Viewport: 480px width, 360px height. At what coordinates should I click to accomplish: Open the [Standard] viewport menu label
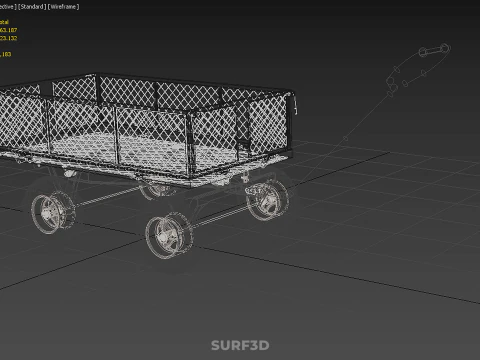pos(32,7)
